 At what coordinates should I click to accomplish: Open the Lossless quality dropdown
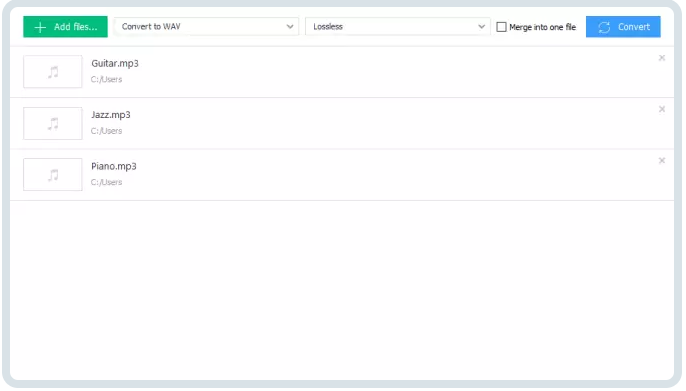(x=398, y=27)
